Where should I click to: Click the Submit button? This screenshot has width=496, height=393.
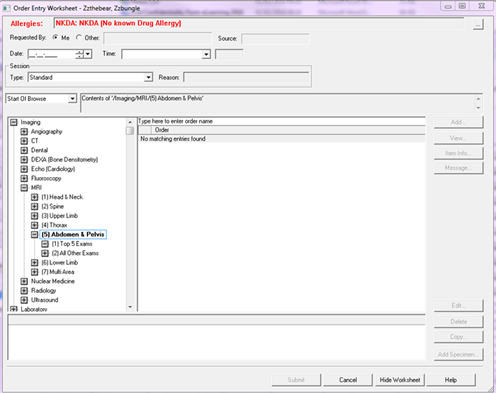(296, 380)
